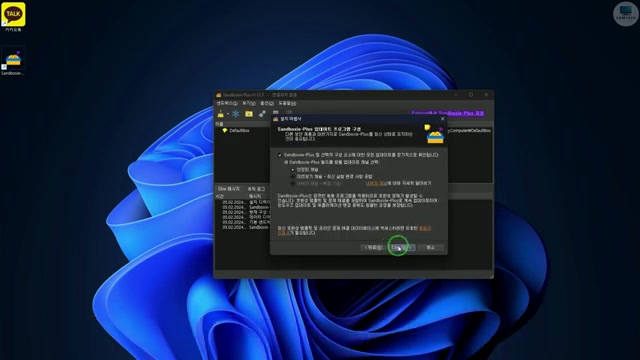Click the blue snowflake toolbar icon
The height and width of the screenshot is (360, 640).
point(236,114)
